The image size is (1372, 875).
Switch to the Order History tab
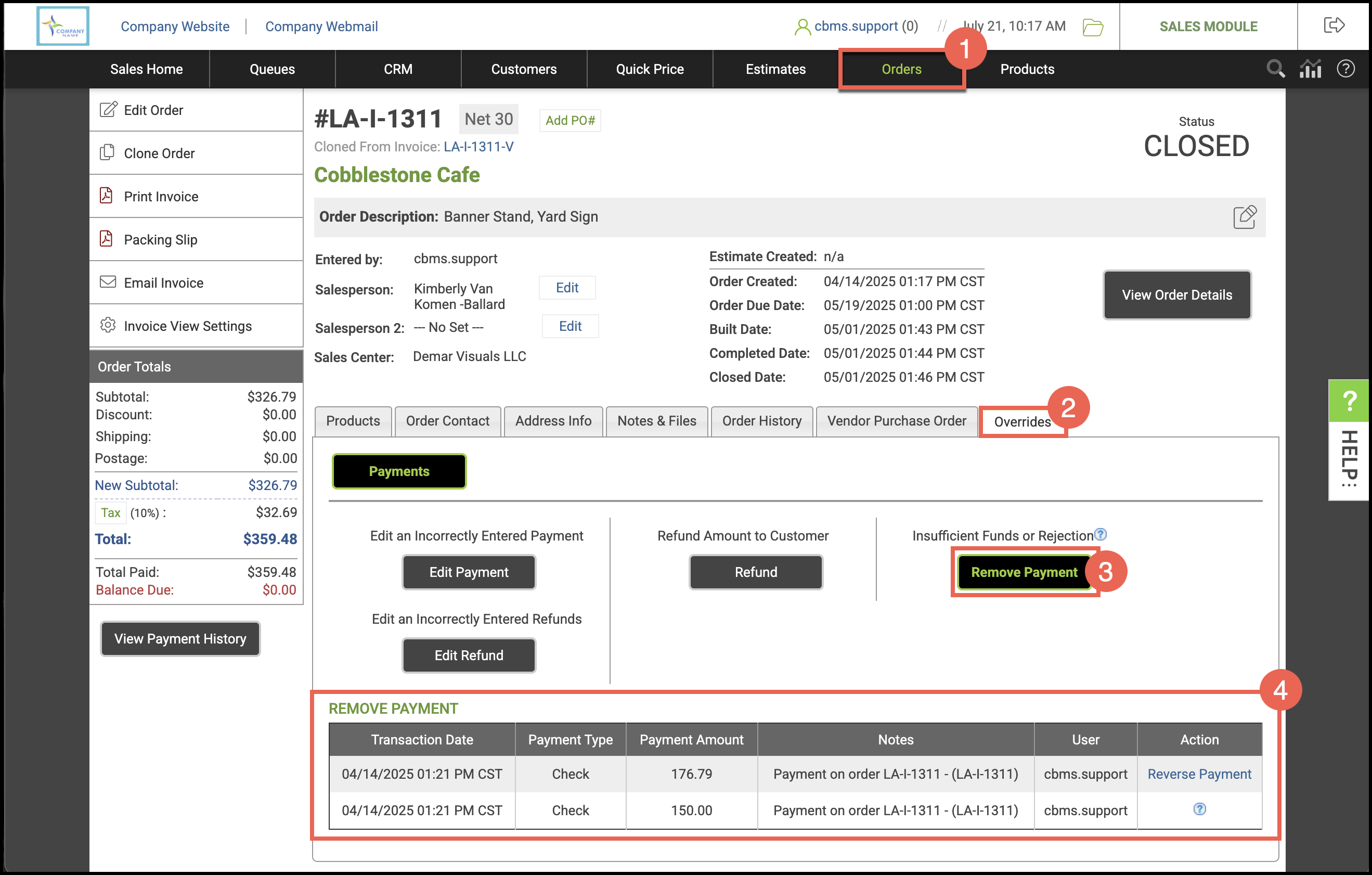[x=762, y=421]
